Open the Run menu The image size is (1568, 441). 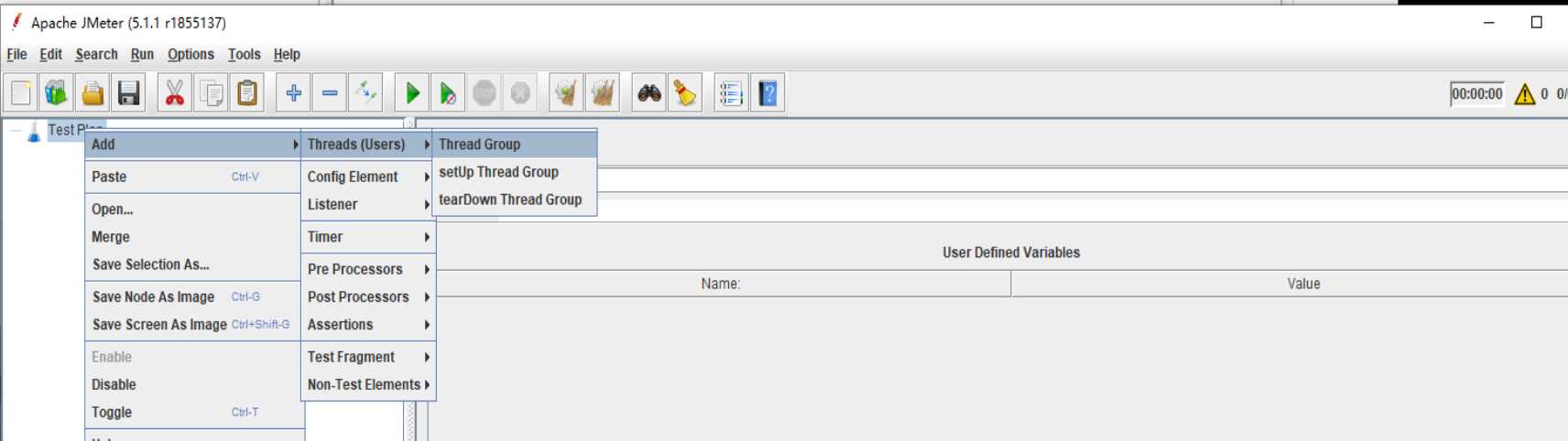click(x=142, y=55)
